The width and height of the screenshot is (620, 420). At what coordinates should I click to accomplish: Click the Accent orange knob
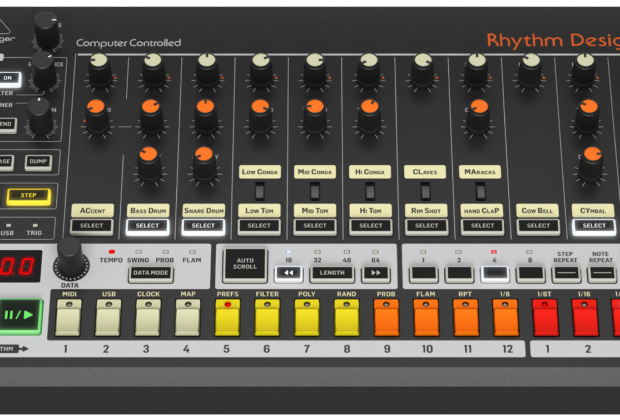click(x=96, y=116)
